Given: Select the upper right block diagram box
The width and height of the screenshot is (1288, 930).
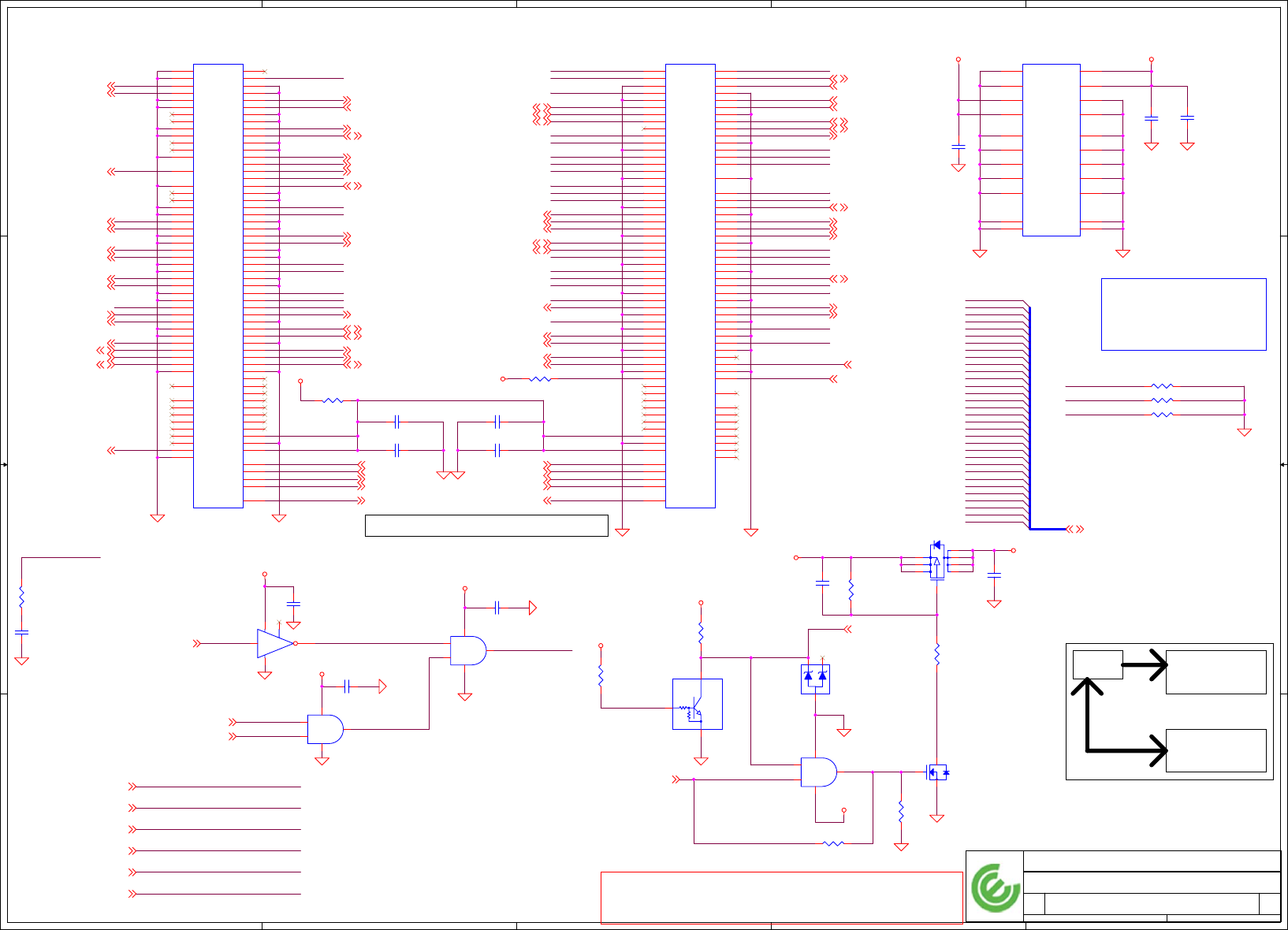Looking at the screenshot, I should pos(1216,672).
